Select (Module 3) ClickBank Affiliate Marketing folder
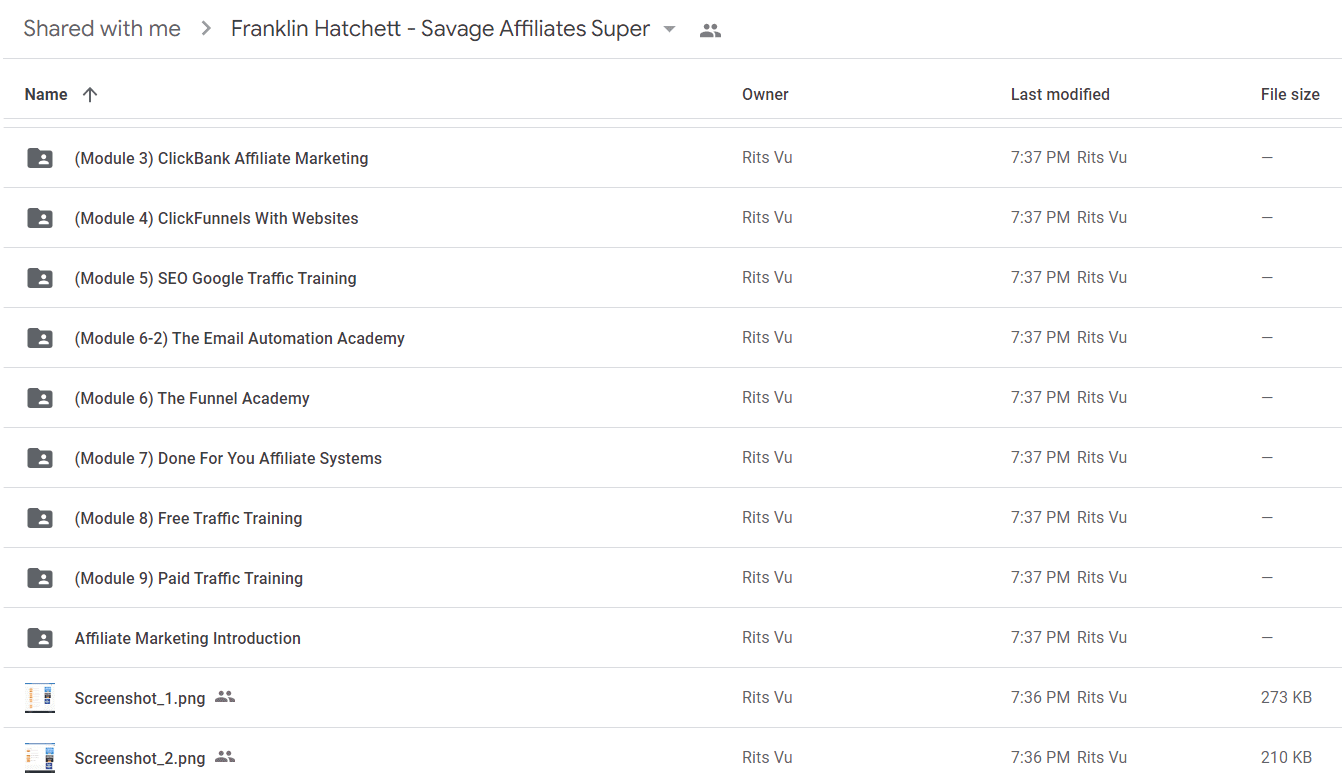The image size is (1342, 778). [221, 158]
